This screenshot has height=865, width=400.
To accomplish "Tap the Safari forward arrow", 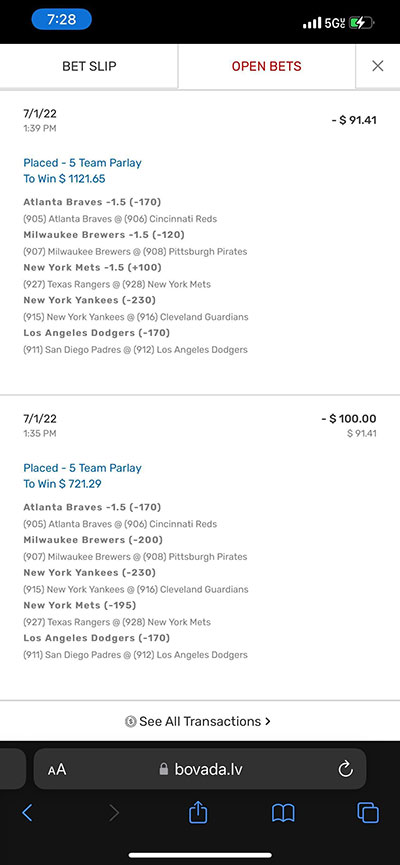I will coord(114,813).
